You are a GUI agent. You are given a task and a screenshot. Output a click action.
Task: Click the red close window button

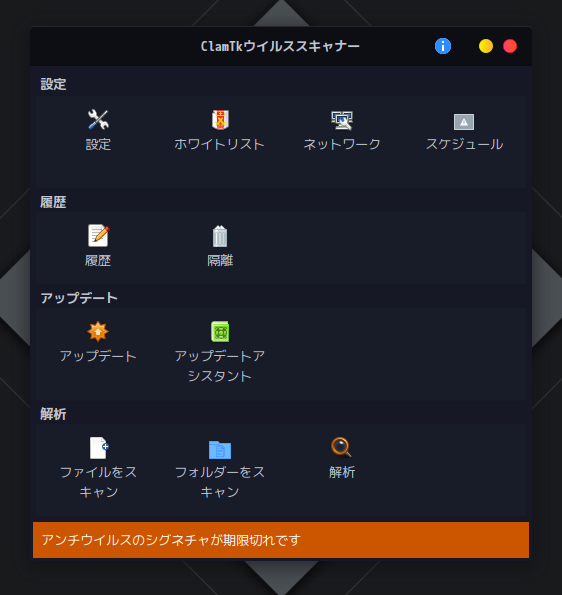[510, 46]
